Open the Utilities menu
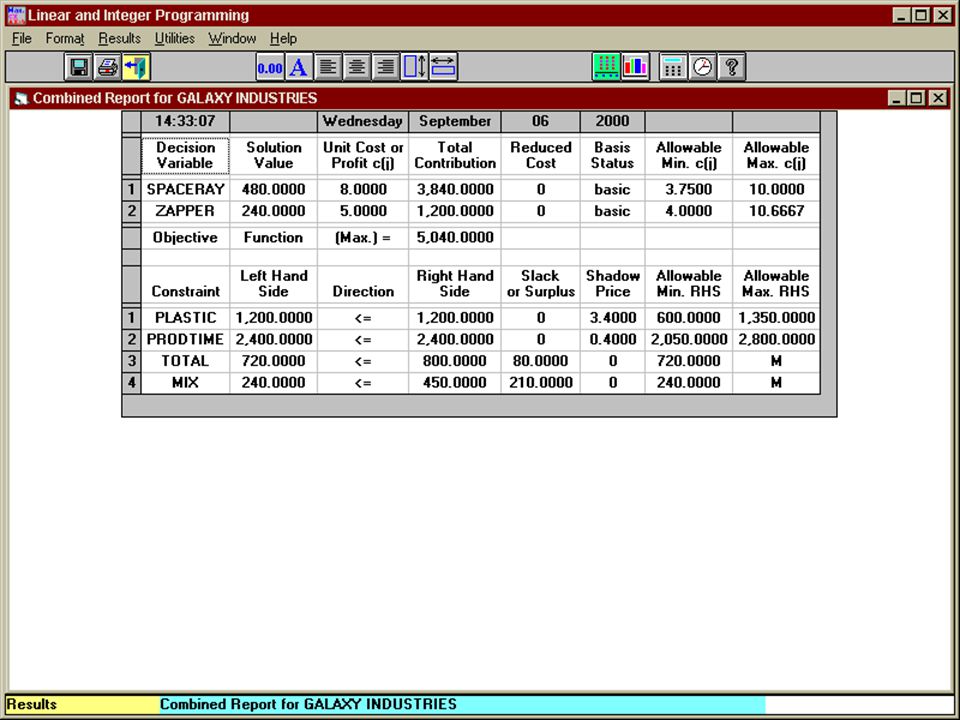 tap(174, 39)
